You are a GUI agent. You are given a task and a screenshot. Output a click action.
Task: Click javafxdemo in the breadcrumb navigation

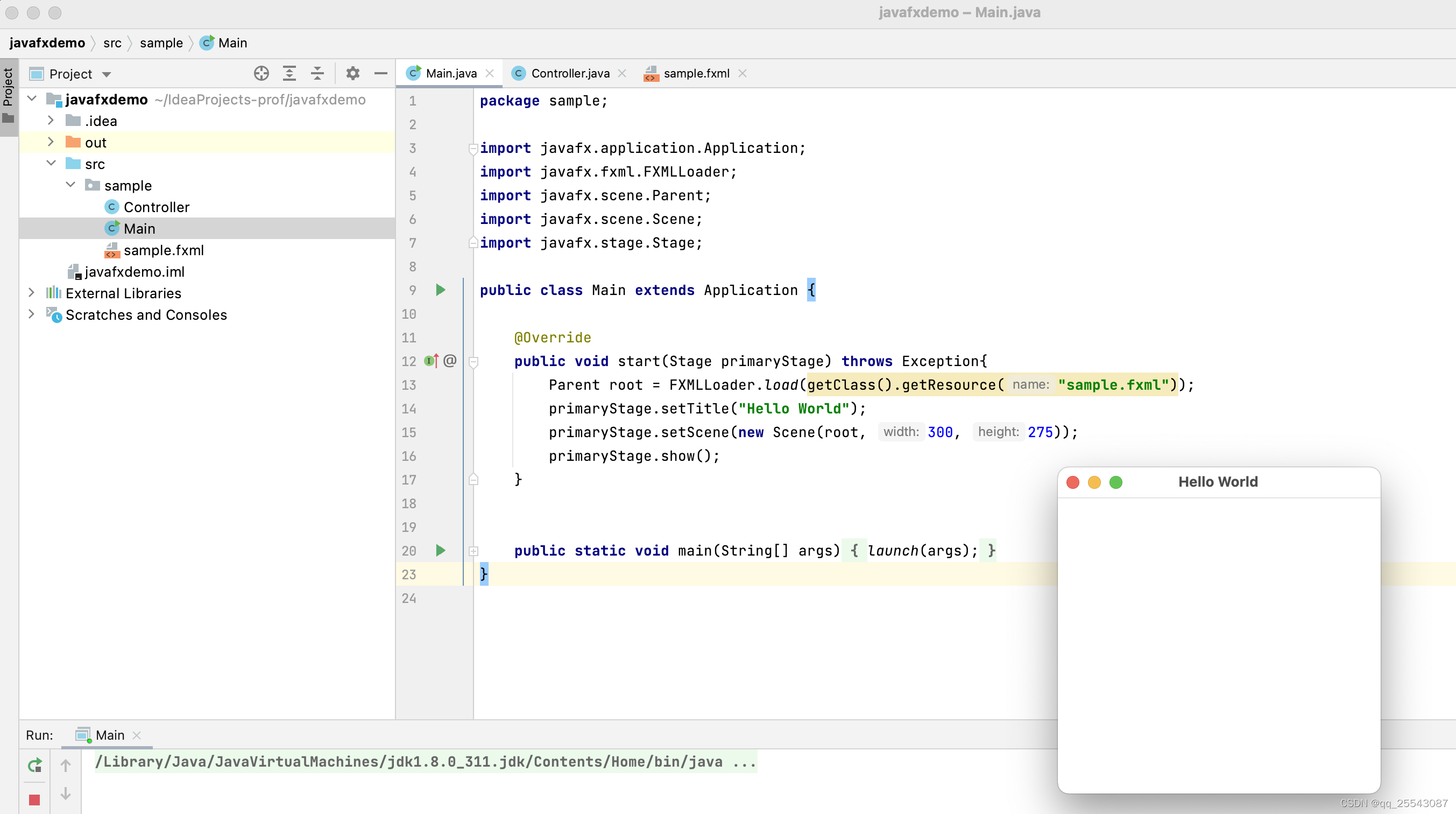pos(48,43)
